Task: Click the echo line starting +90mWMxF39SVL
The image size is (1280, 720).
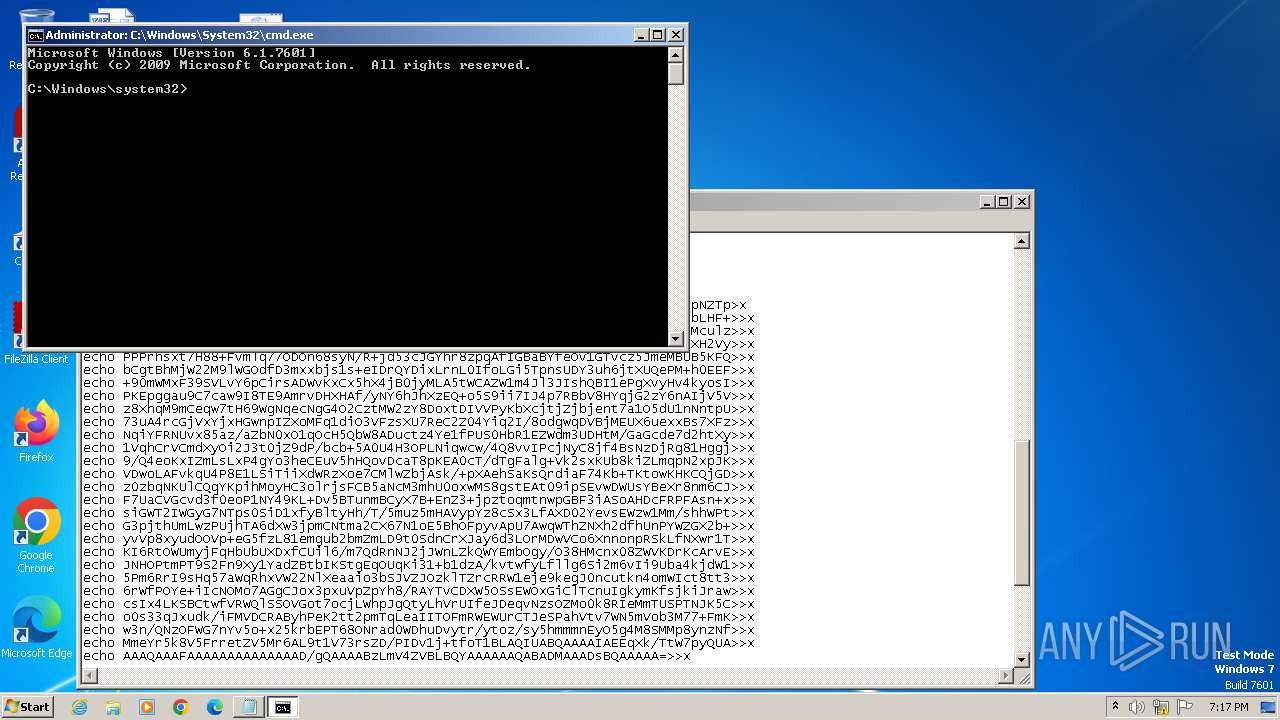Action: point(419,383)
